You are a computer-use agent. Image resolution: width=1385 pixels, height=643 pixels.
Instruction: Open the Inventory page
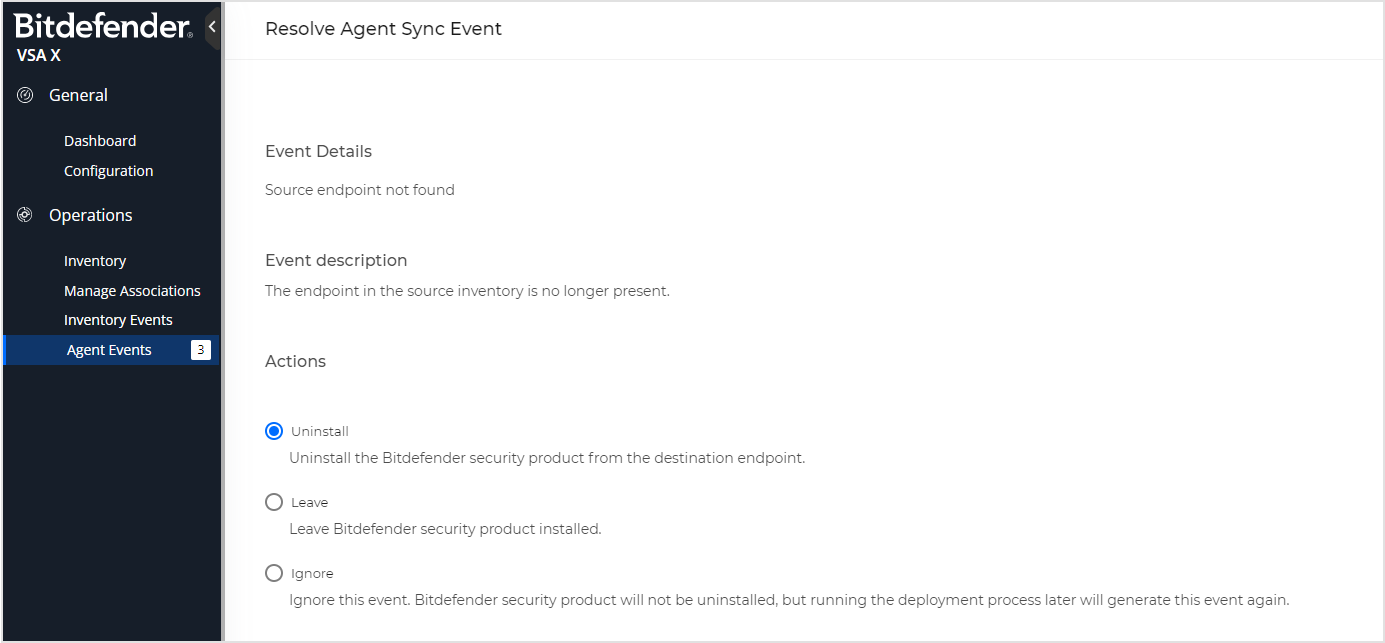pyautogui.click(x=94, y=260)
